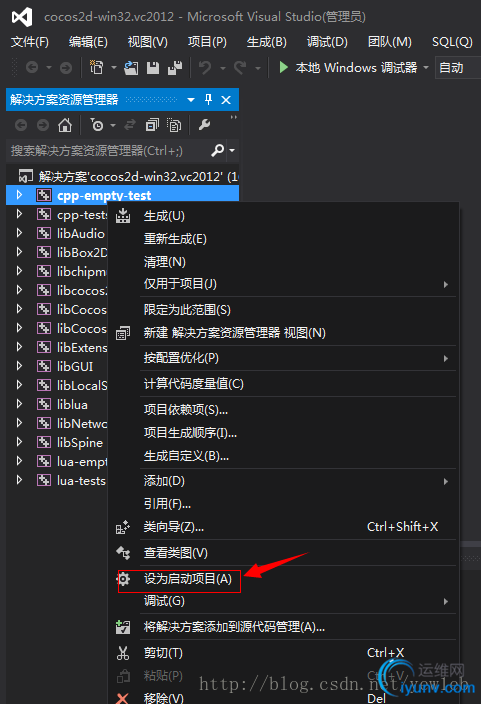Open the 文件(F) menu
This screenshot has width=481, height=704.
tap(30, 42)
